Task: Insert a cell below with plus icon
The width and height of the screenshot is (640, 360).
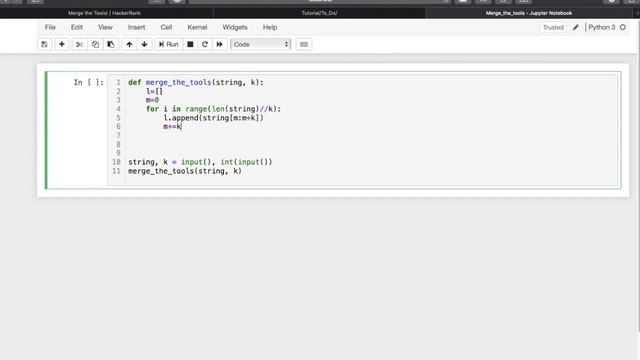Action: 62,44
